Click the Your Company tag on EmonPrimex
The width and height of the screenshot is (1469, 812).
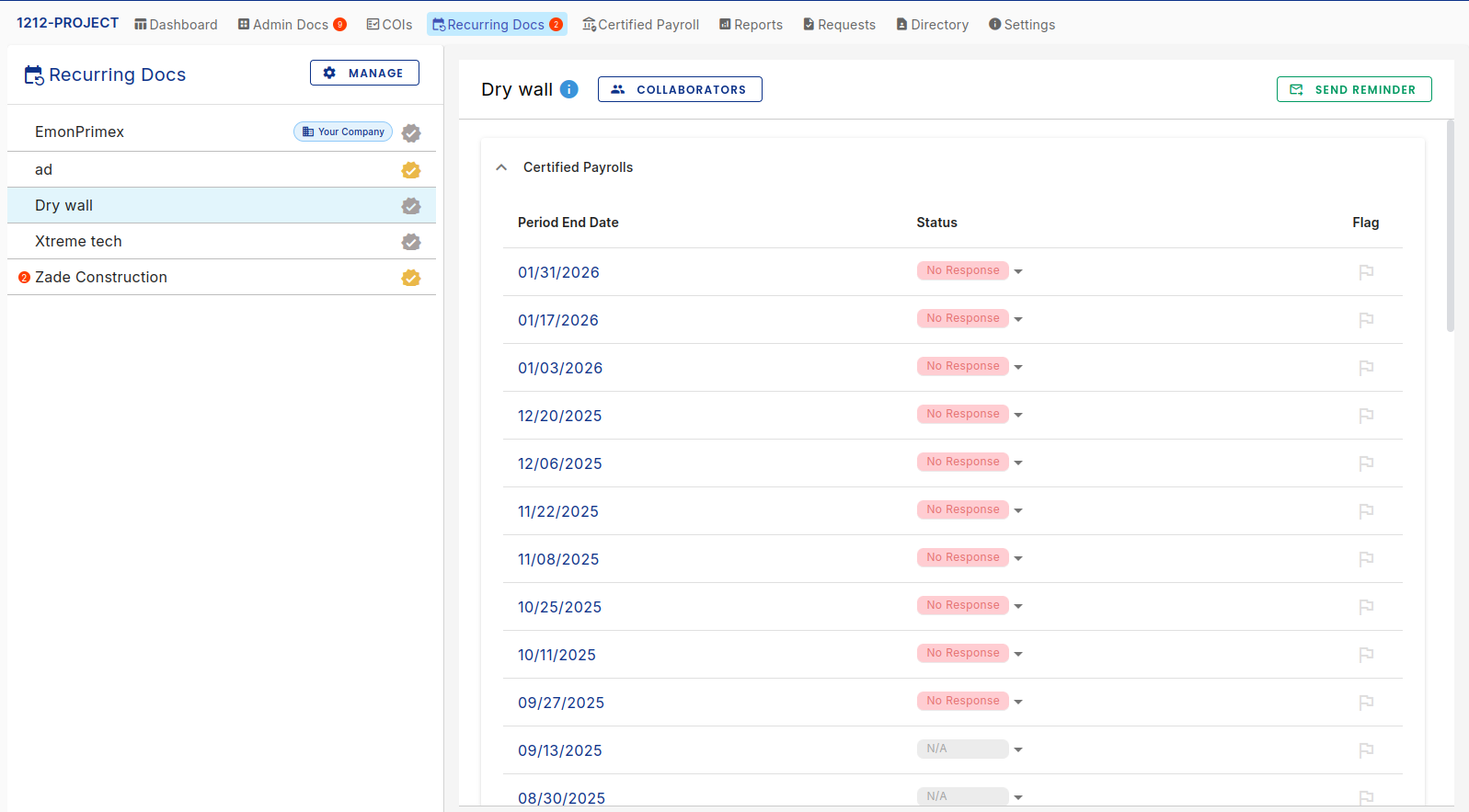click(343, 132)
